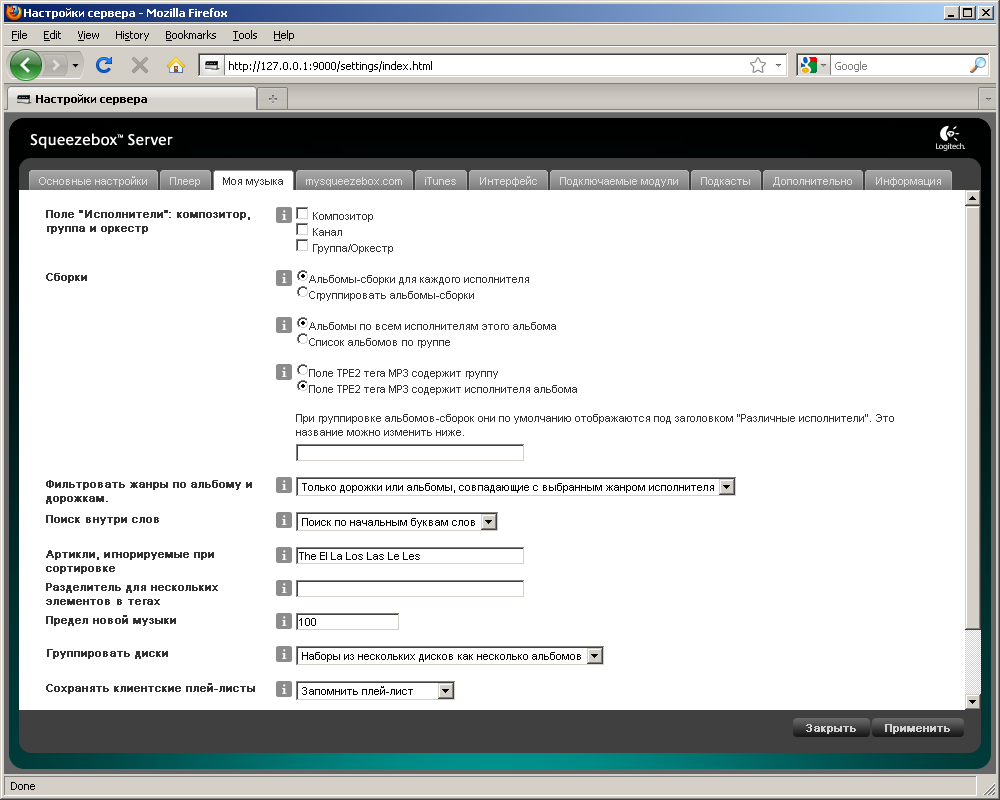Image resolution: width=1000 pixels, height=800 pixels.
Task: Show info for Фильтровать жанры setting
Action: click(x=284, y=485)
